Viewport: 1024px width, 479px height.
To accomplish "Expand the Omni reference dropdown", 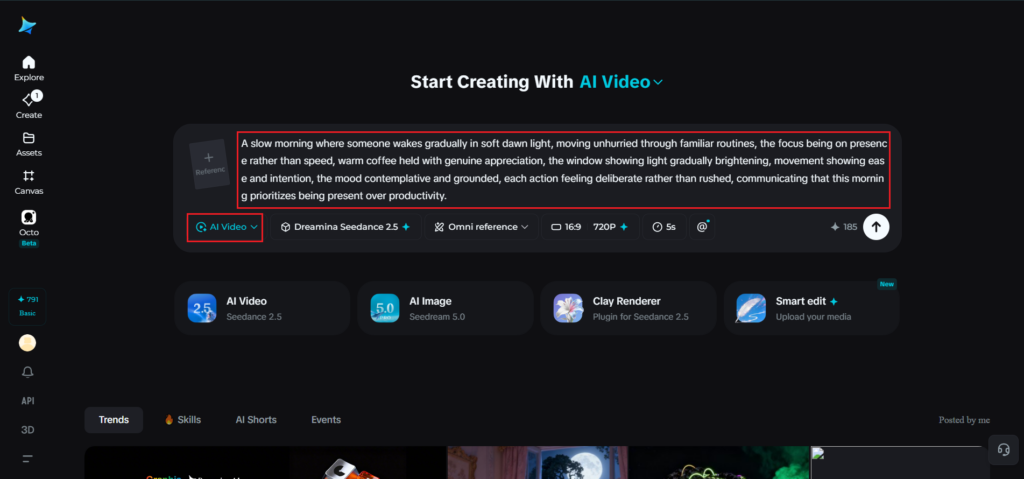I will [482, 227].
